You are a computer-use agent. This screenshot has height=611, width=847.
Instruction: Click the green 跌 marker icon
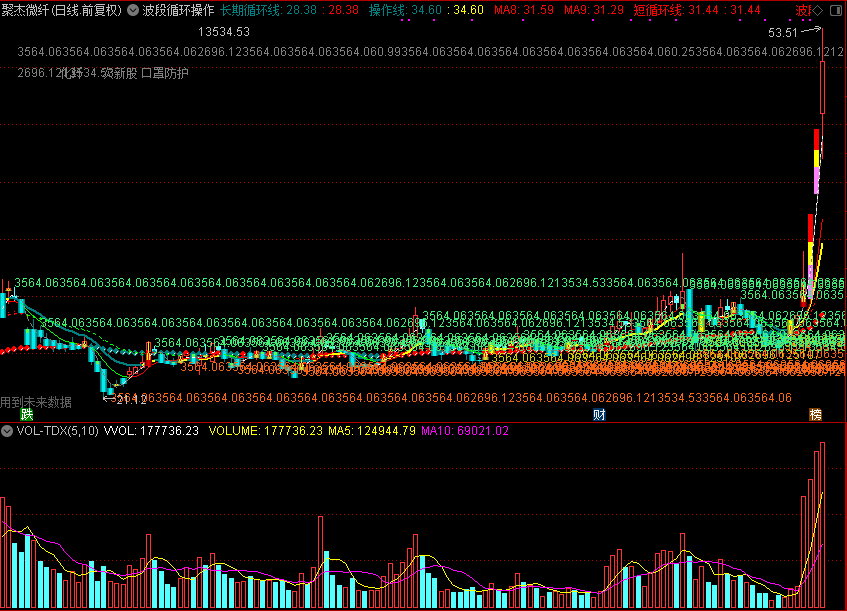(26, 414)
